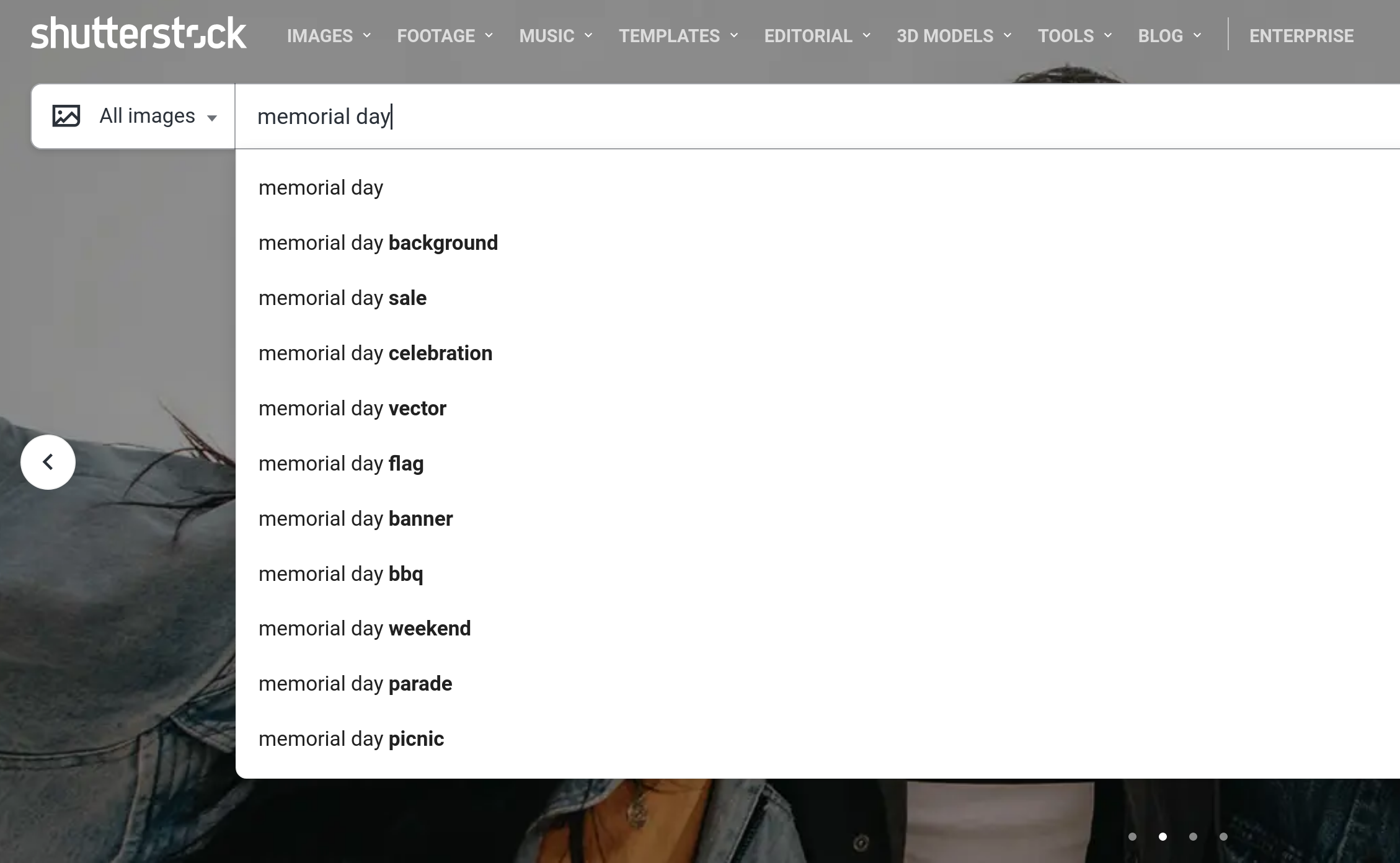Open the MUSIC menu
This screenshot has width=1400, height=863.
click(x=546, y=36)
